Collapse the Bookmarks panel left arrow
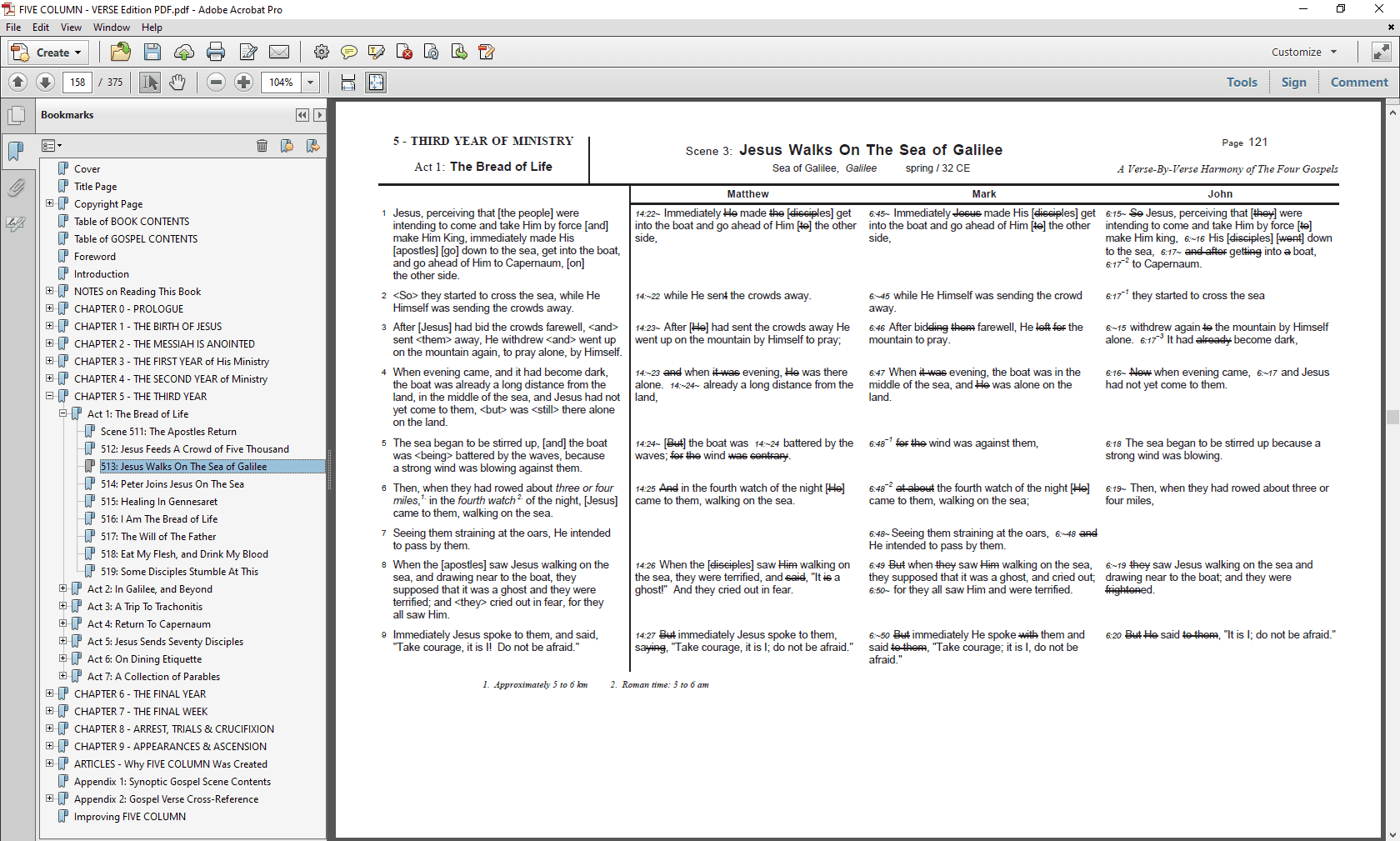Screen dimensions: 1400x841 [x=302, y=115]
